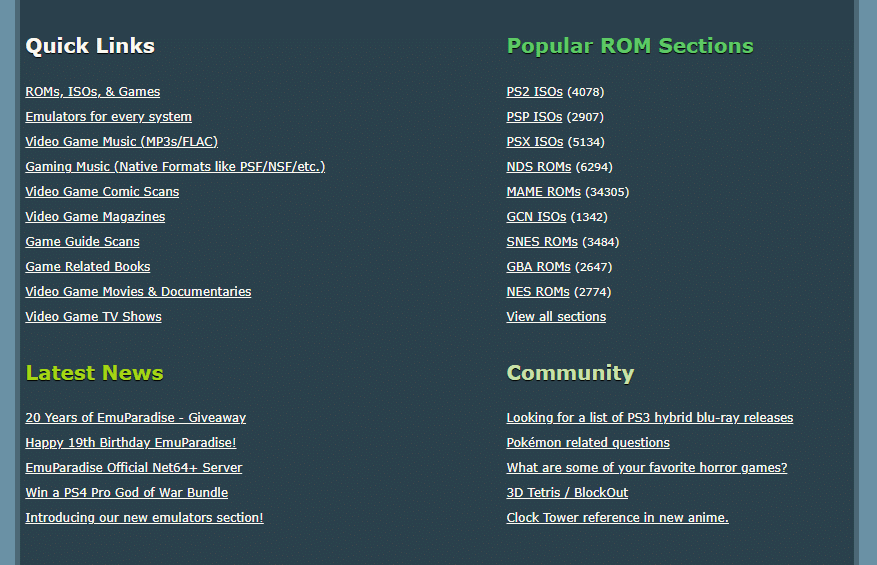
Task: Go to Video Game Comic Scans
Action: point(102,192)
